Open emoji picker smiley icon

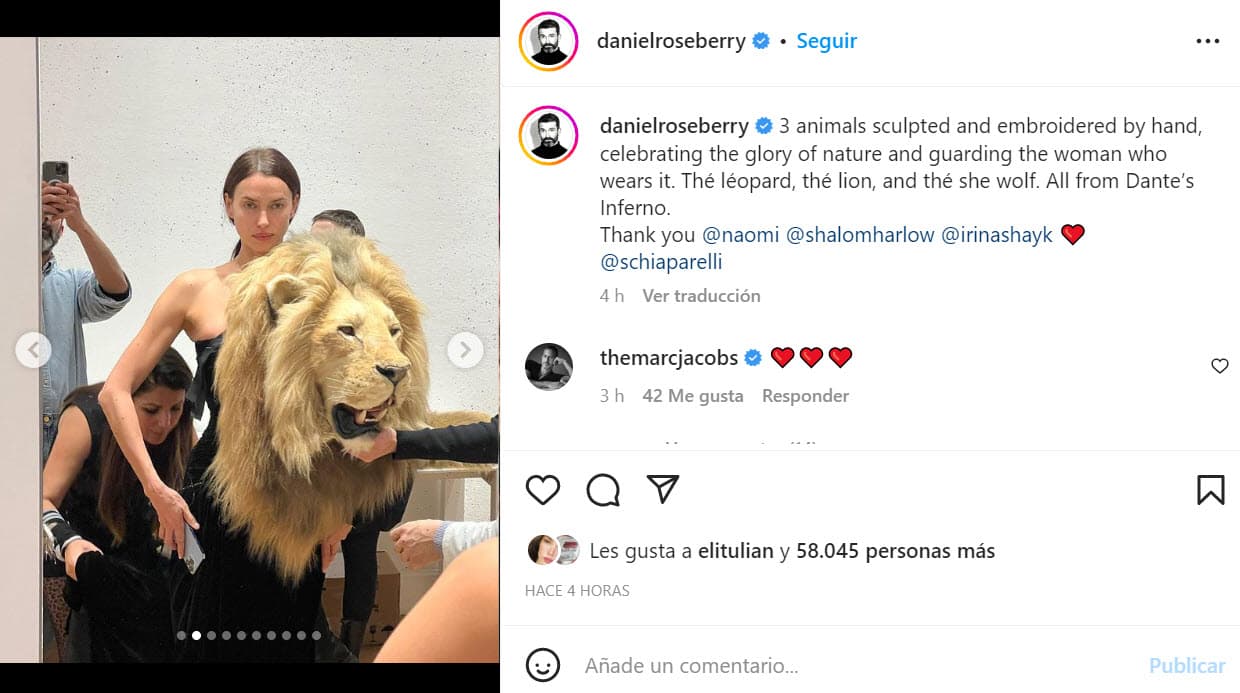(x=543, y=665)
